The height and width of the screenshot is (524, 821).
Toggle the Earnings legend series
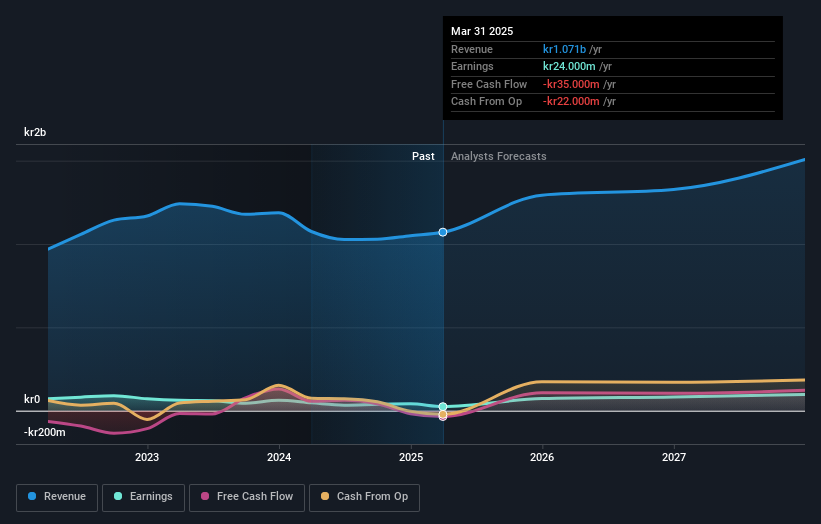pyautogui.click(x=143, y=497)
